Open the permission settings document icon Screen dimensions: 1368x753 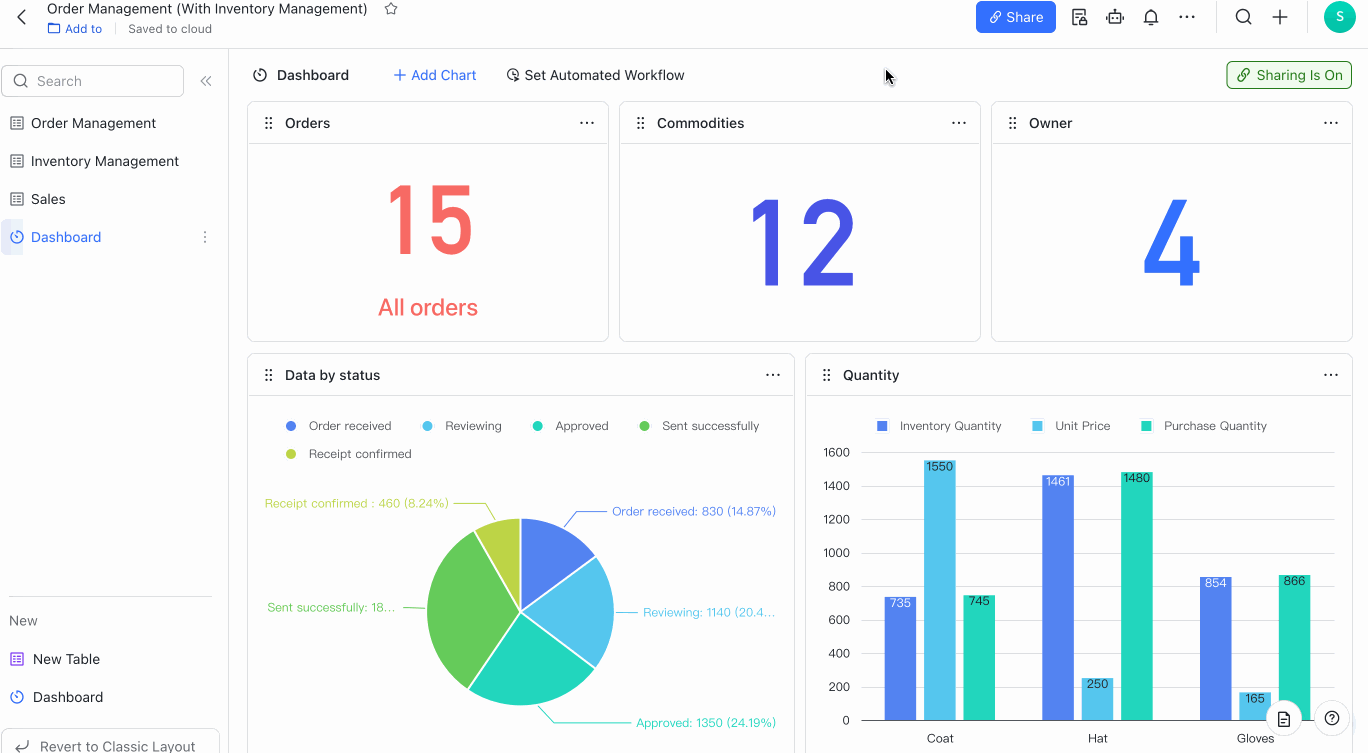1079,17
